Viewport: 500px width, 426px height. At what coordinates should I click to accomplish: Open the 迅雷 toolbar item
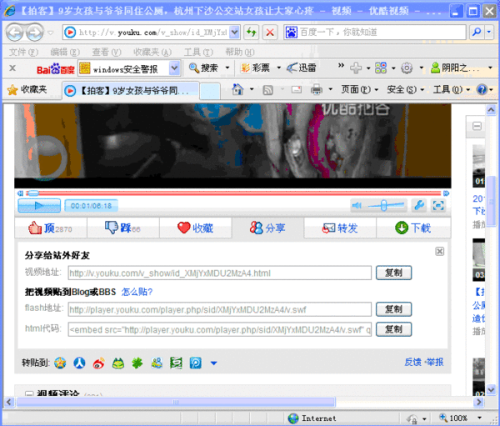302,68
